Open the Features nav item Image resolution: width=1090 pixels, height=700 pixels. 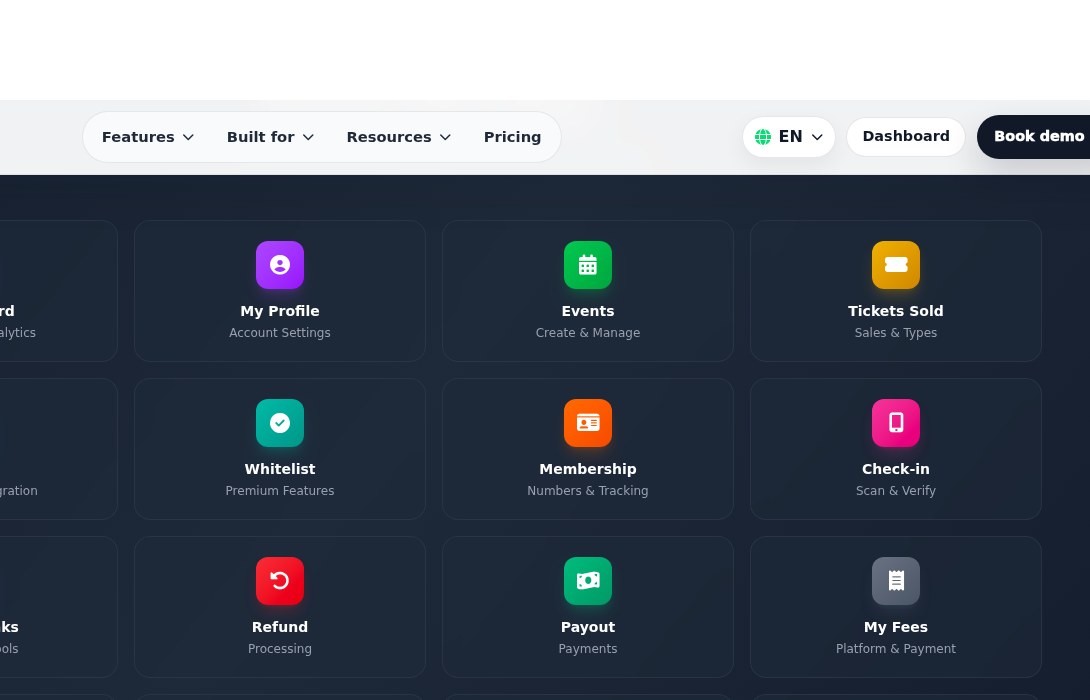(x=147, y=137)
